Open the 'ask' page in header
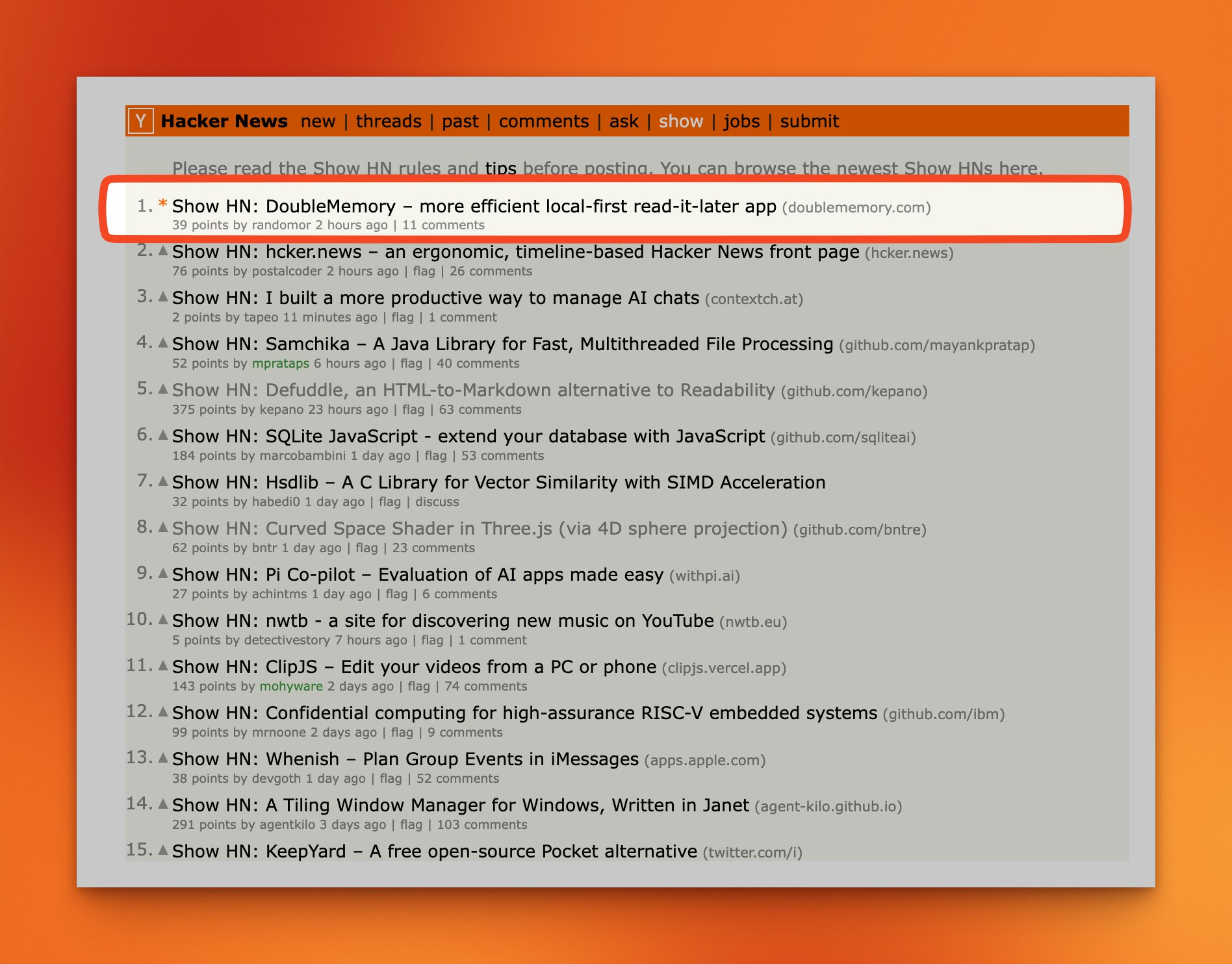This screenshot has height=964, width=1232. click(624, 121)
